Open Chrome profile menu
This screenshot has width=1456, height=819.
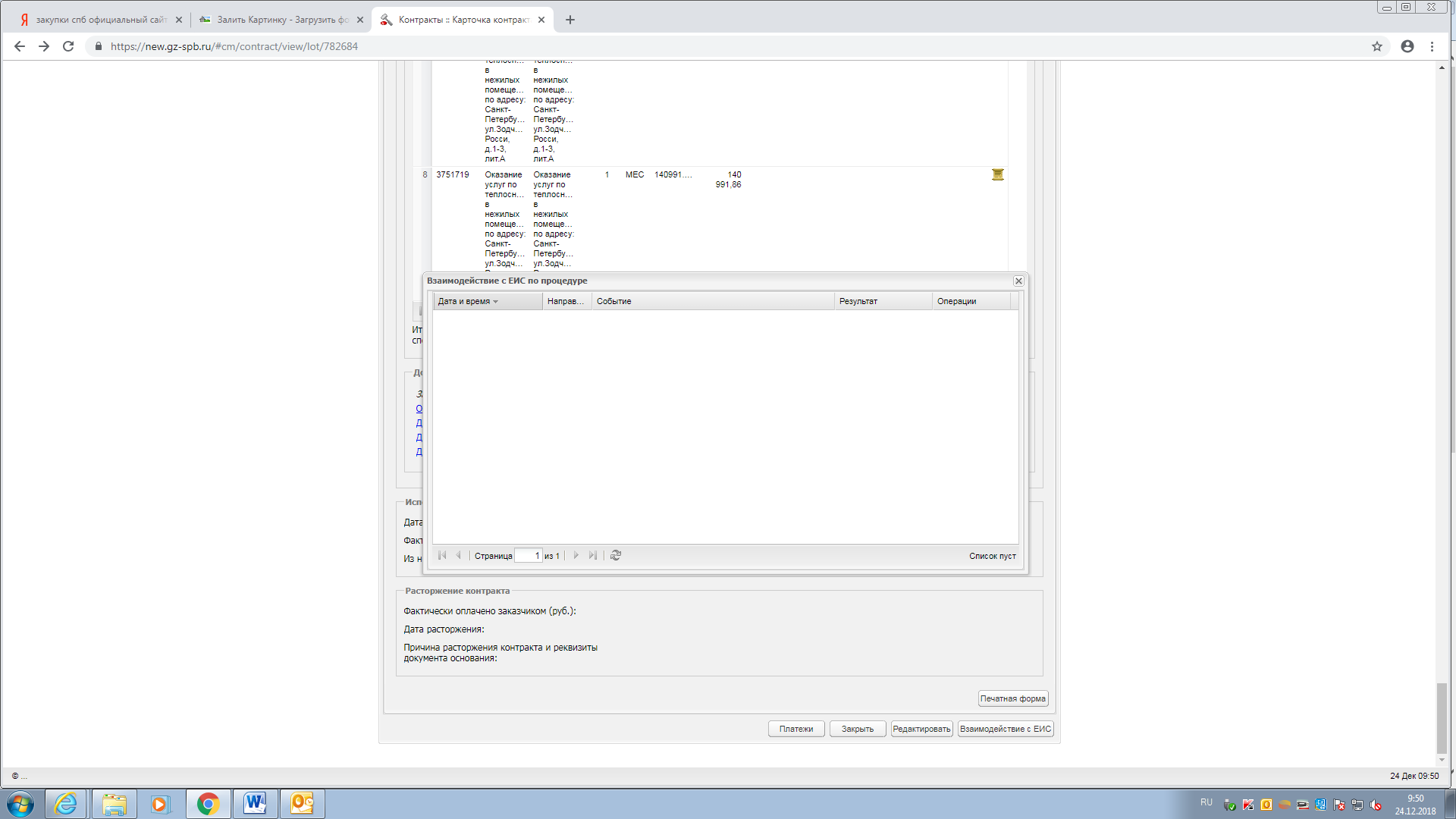[1407, 46]
